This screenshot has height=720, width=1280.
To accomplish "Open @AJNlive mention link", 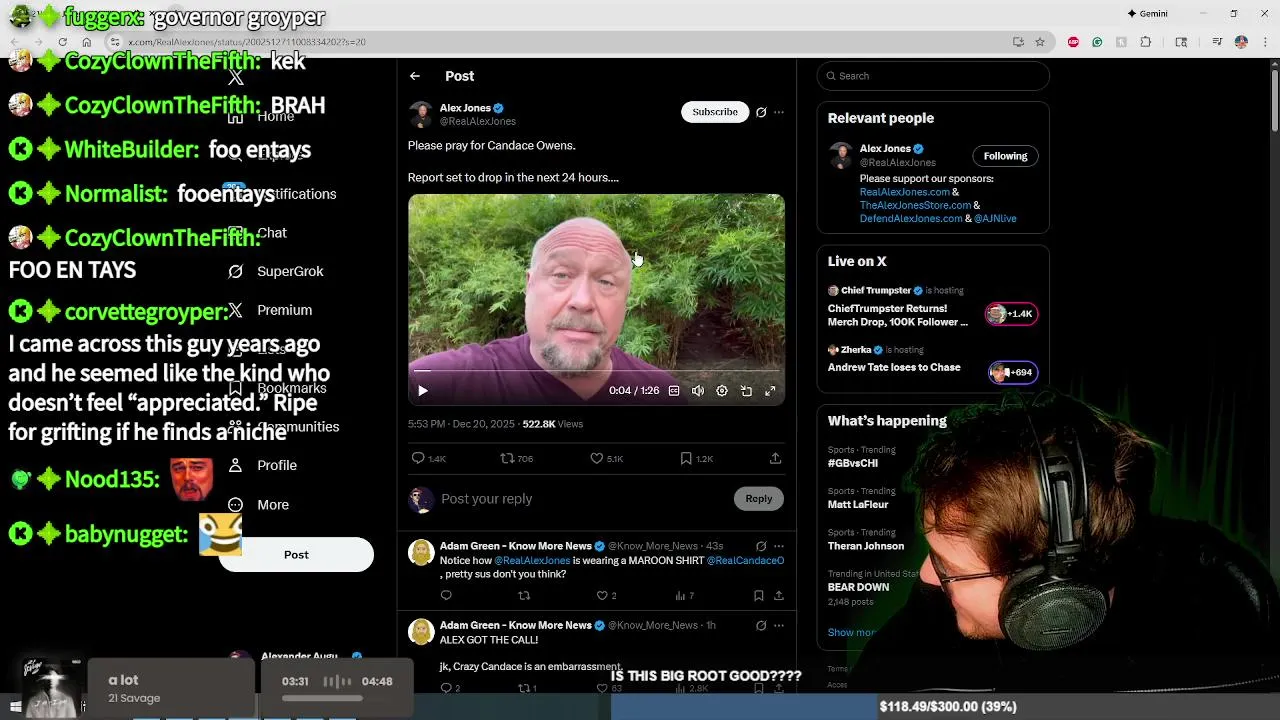I will coord(995,218).
